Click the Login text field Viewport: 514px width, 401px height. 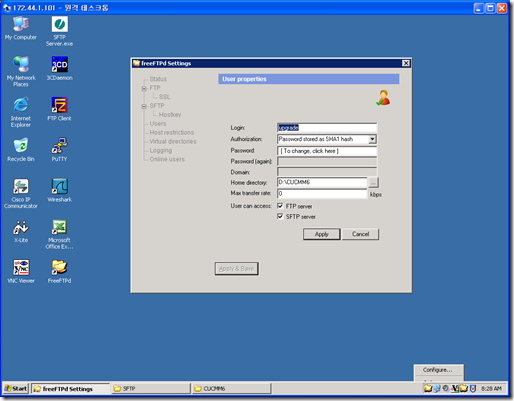[327, 128]
